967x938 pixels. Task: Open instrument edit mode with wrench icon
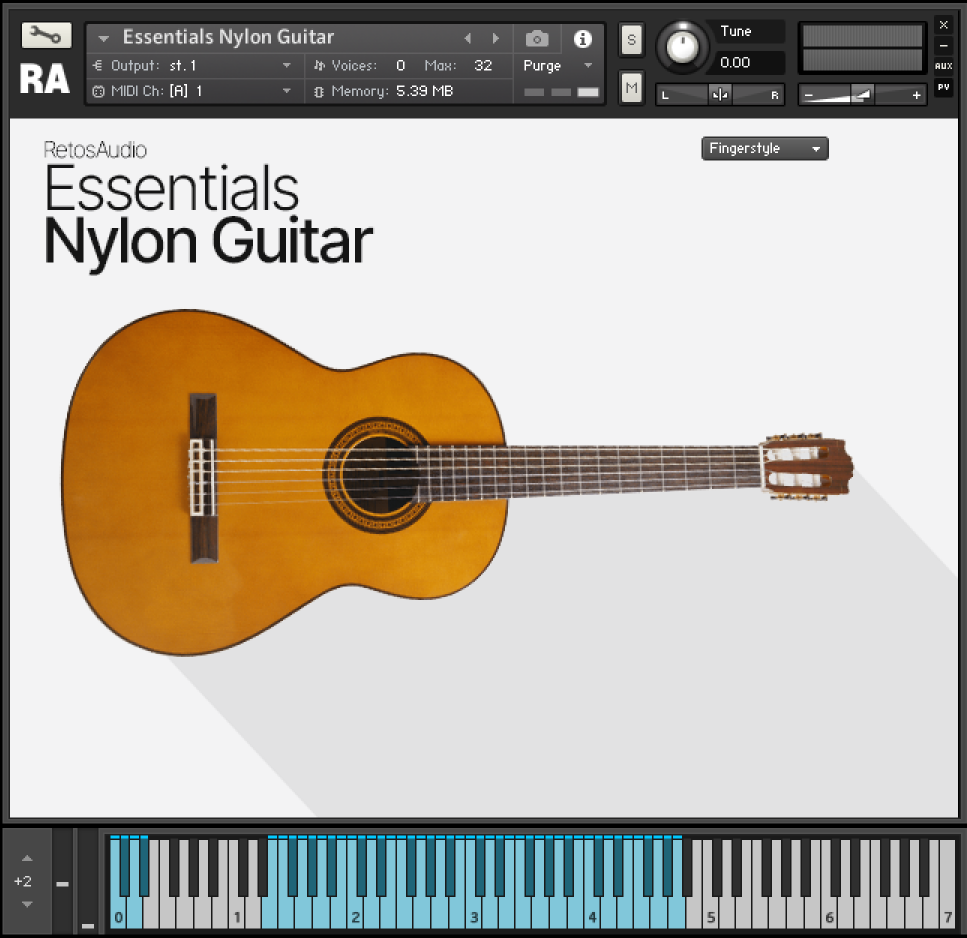pos(46,36)
